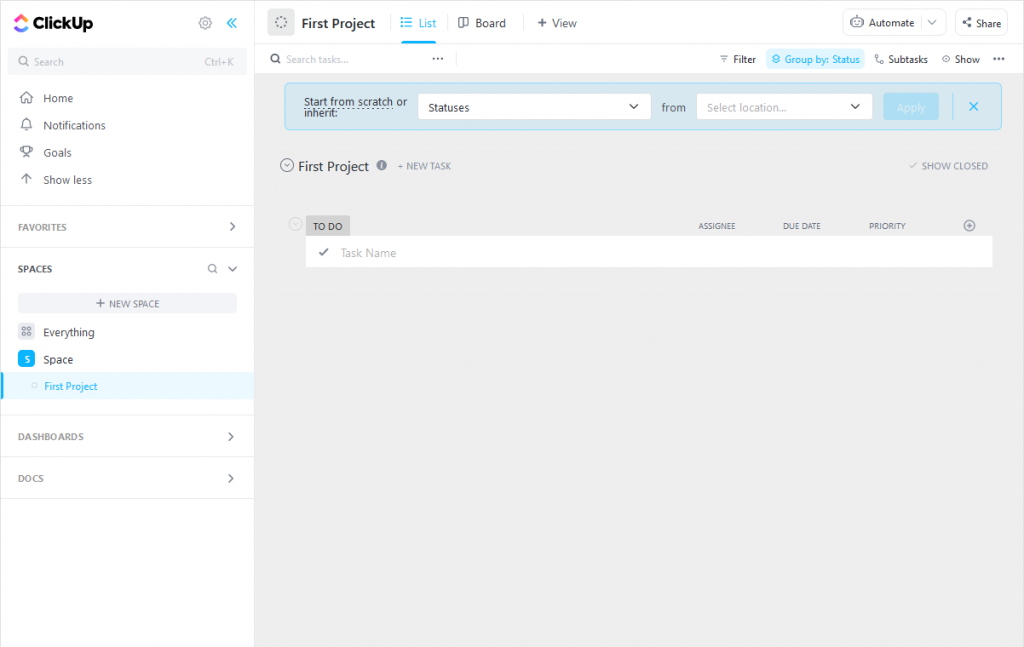1024x647 pixels.
Task: Open the Show options
Action: pyautogui.click(x=961, y=59)
